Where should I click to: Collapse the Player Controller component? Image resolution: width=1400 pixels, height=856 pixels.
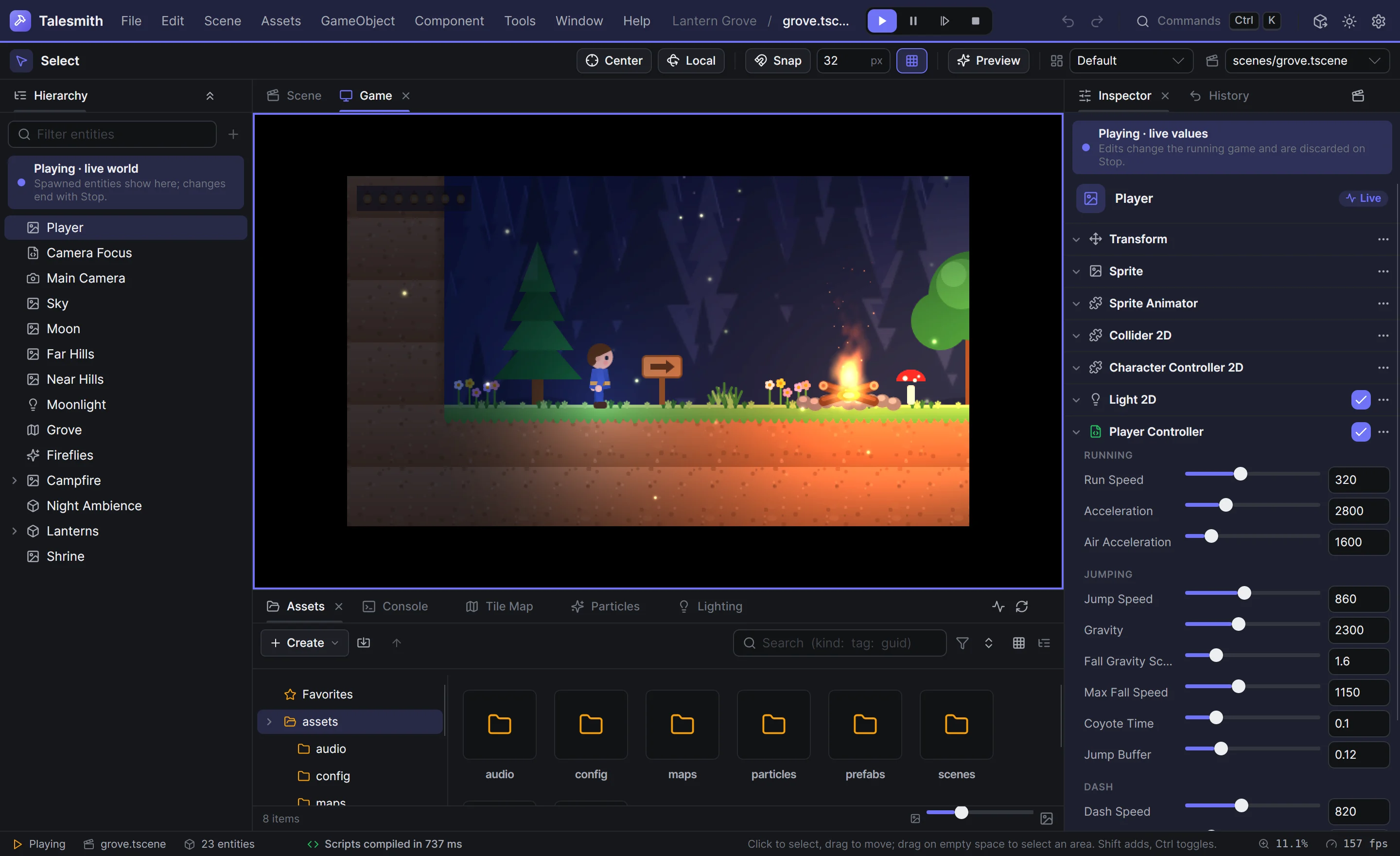tap(1076, 432)
